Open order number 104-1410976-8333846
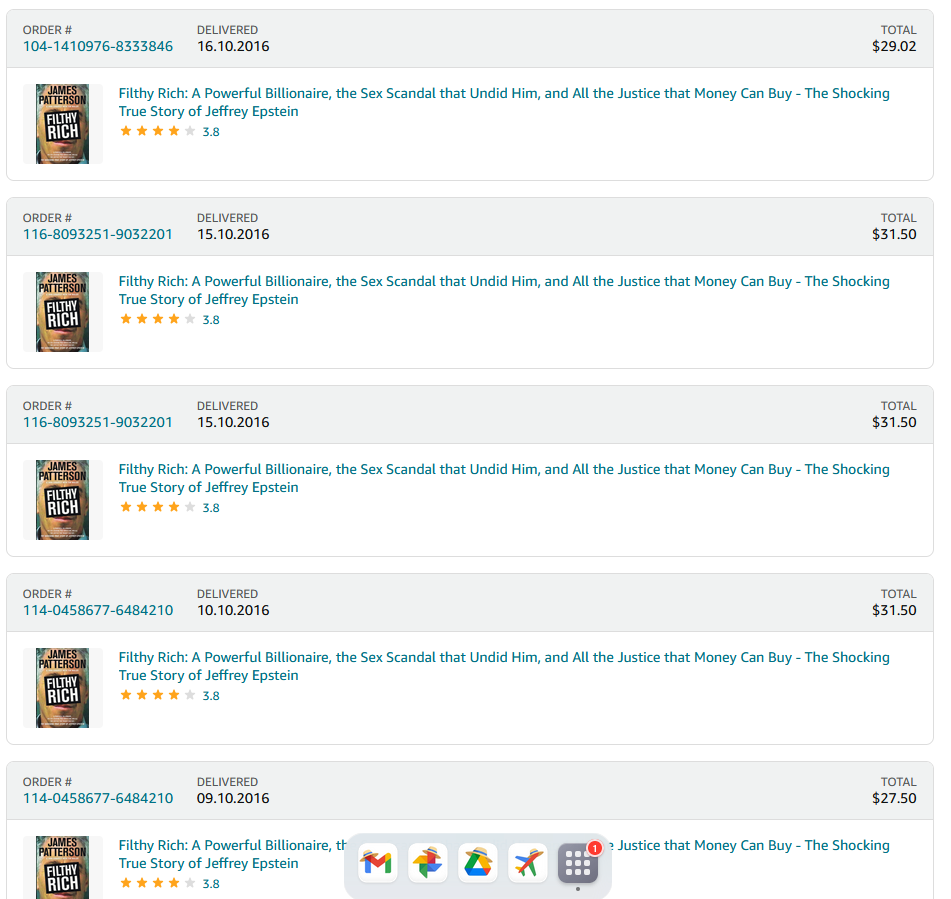The height and width of the screenshot is (899, 951). click(98, 46)
